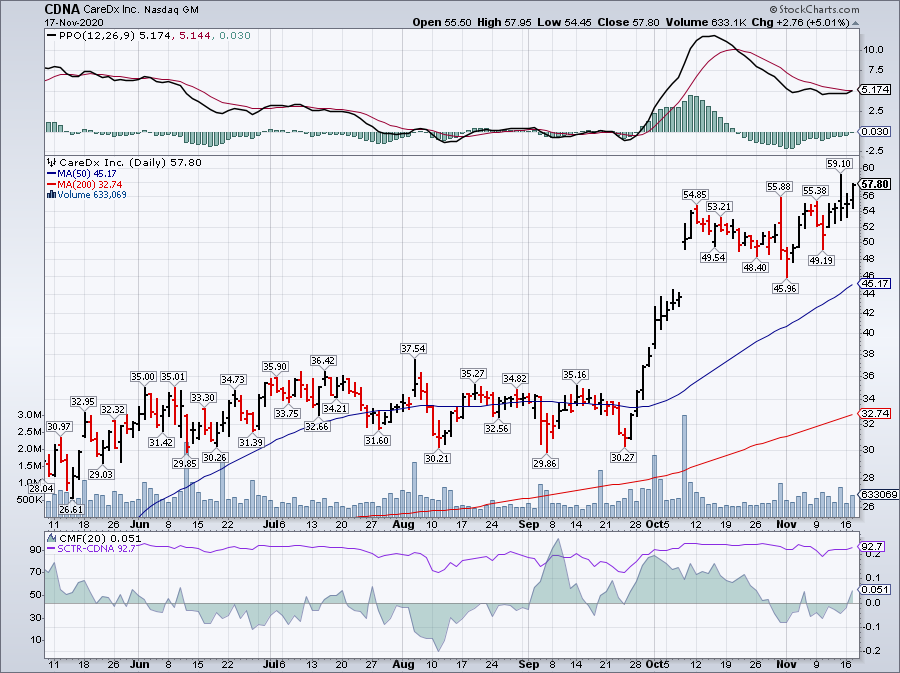Click the 48.40 low price label
This screenshot has width=900, height=673.
tap(755, 267)
